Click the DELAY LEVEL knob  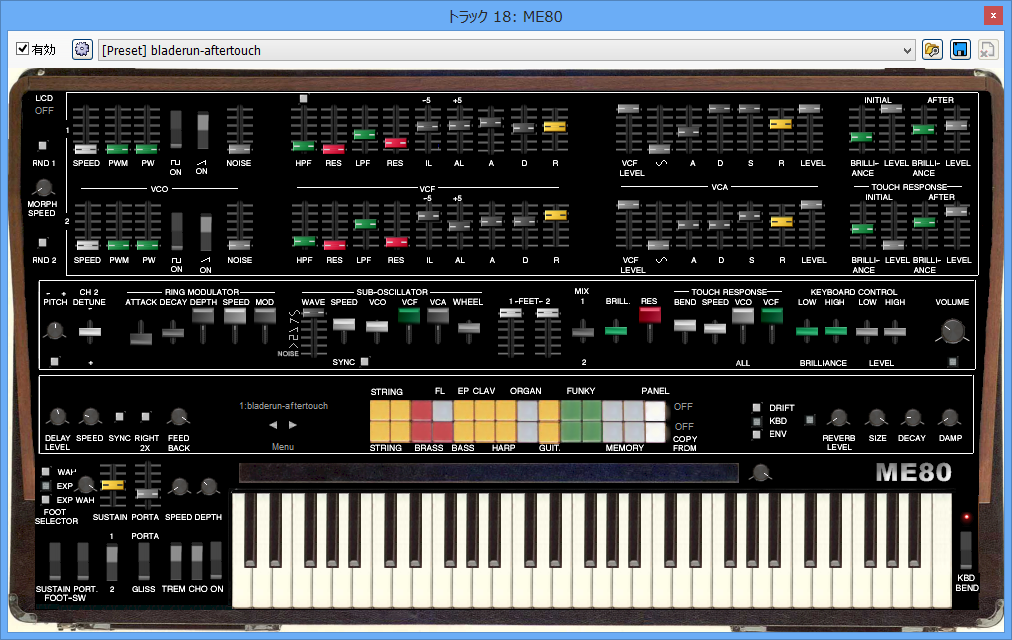click(57, 417)
